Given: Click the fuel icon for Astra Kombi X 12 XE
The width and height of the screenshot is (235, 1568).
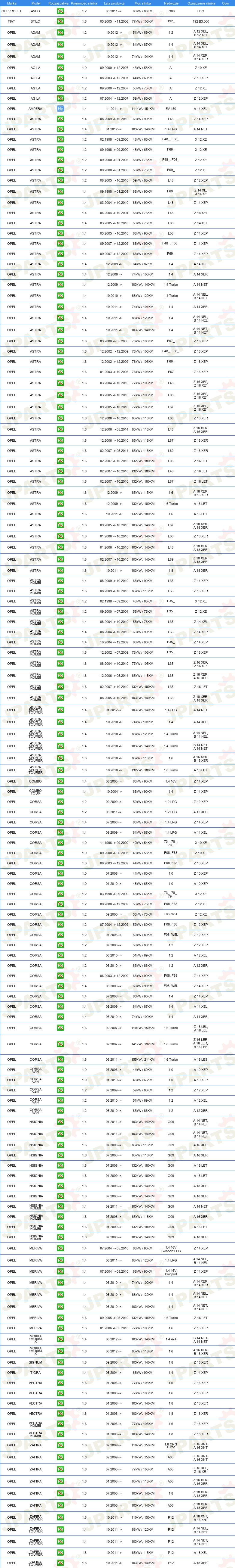Looking at the screenshot, I should [x=60, y=601].
